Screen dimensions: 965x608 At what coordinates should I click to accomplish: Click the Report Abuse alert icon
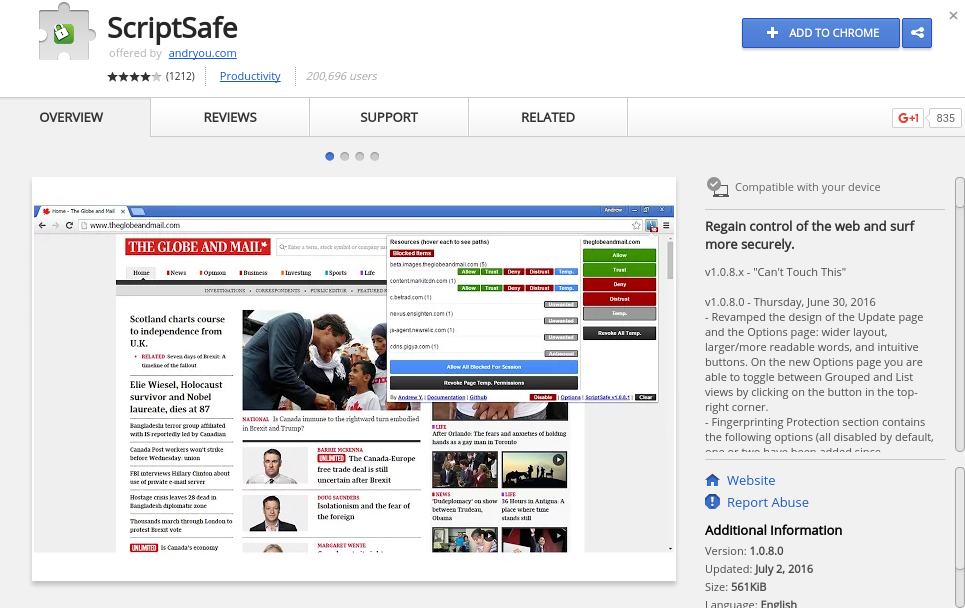click(712, 502)
